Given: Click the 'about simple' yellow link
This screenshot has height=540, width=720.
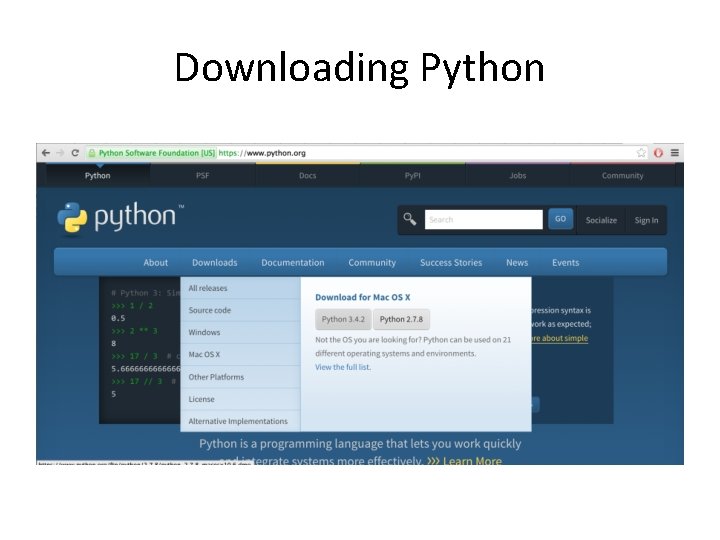Looking at the screenshot, I should [x=560, y=338].
